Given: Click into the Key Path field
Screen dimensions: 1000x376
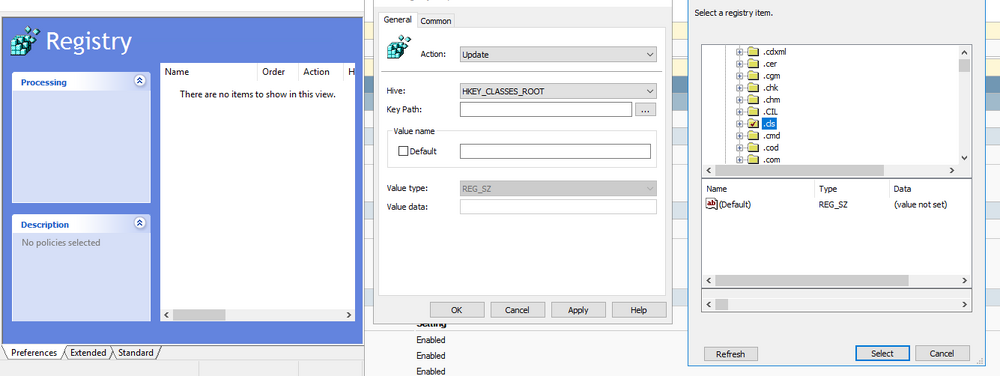Looking at the screenshot, I should tap(546, 110).
